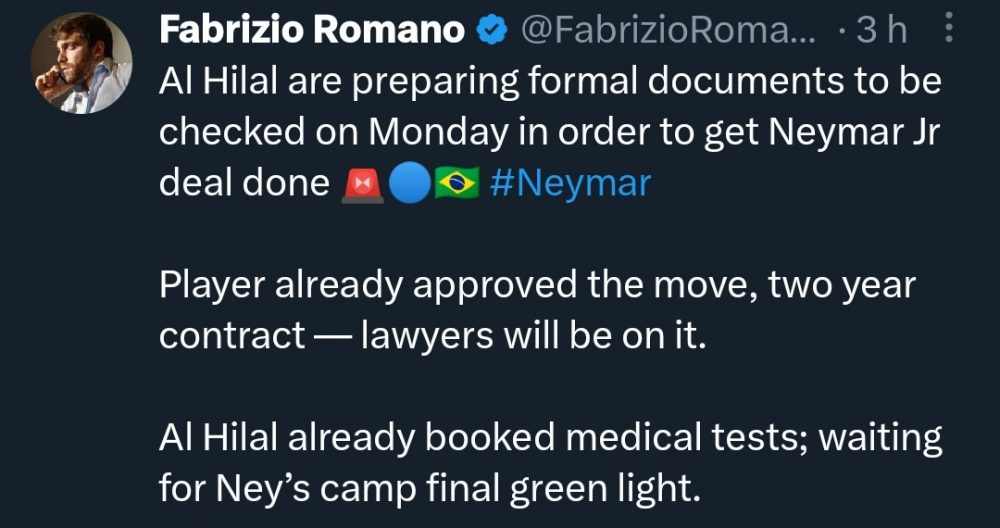Click the red siren emoji
1000x528 pixels.
pyautogui.click(x=362, y=185)
